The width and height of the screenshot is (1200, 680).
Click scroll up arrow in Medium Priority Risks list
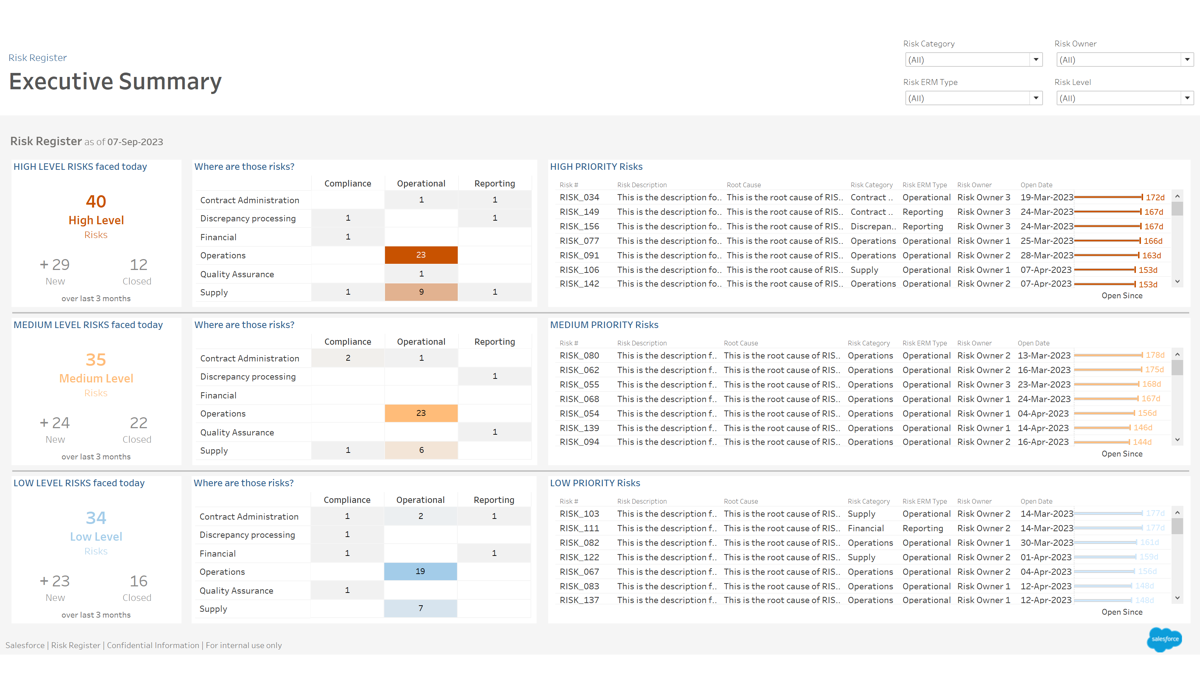[1177, 355]
